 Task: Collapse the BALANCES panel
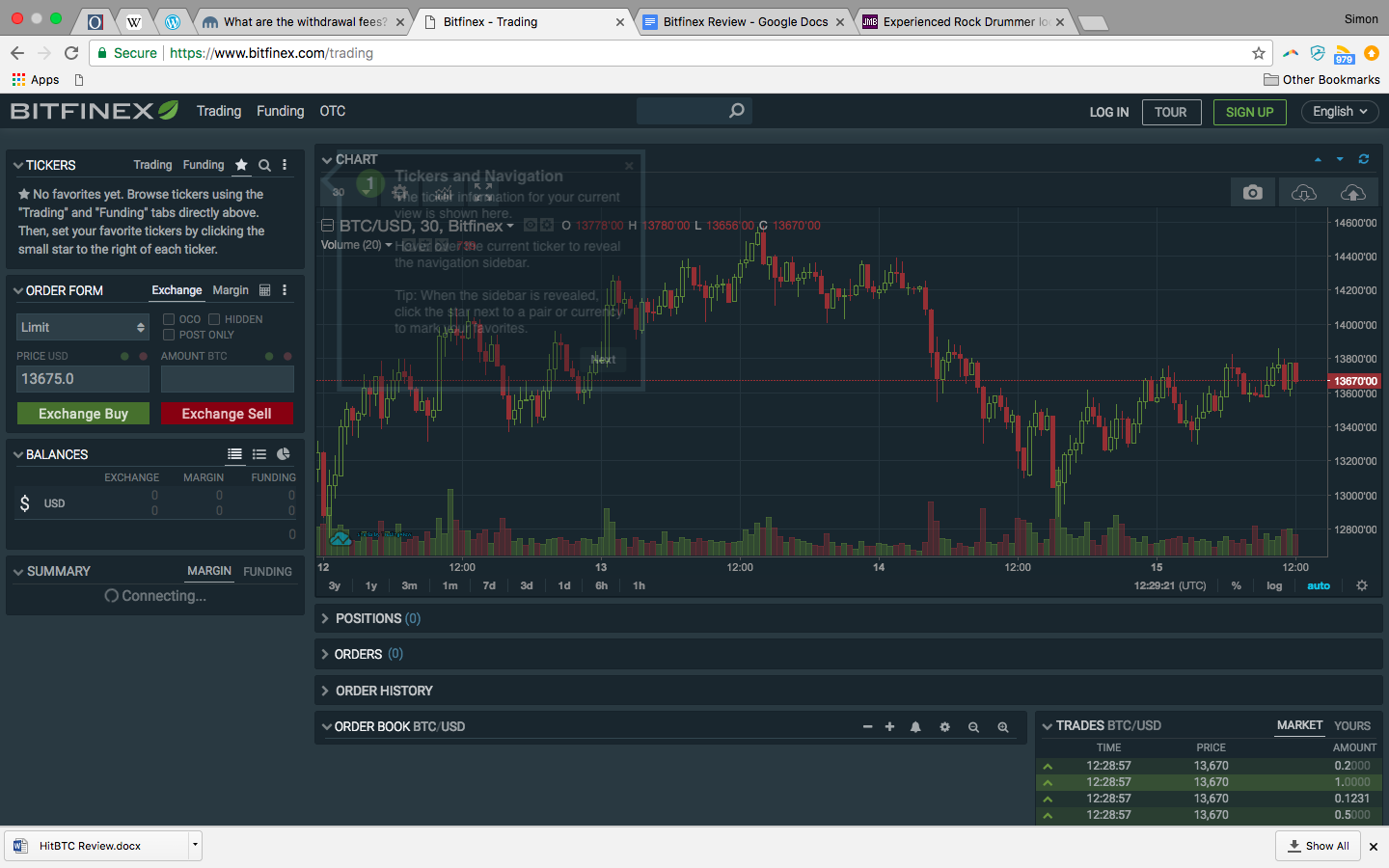point(18,454)
